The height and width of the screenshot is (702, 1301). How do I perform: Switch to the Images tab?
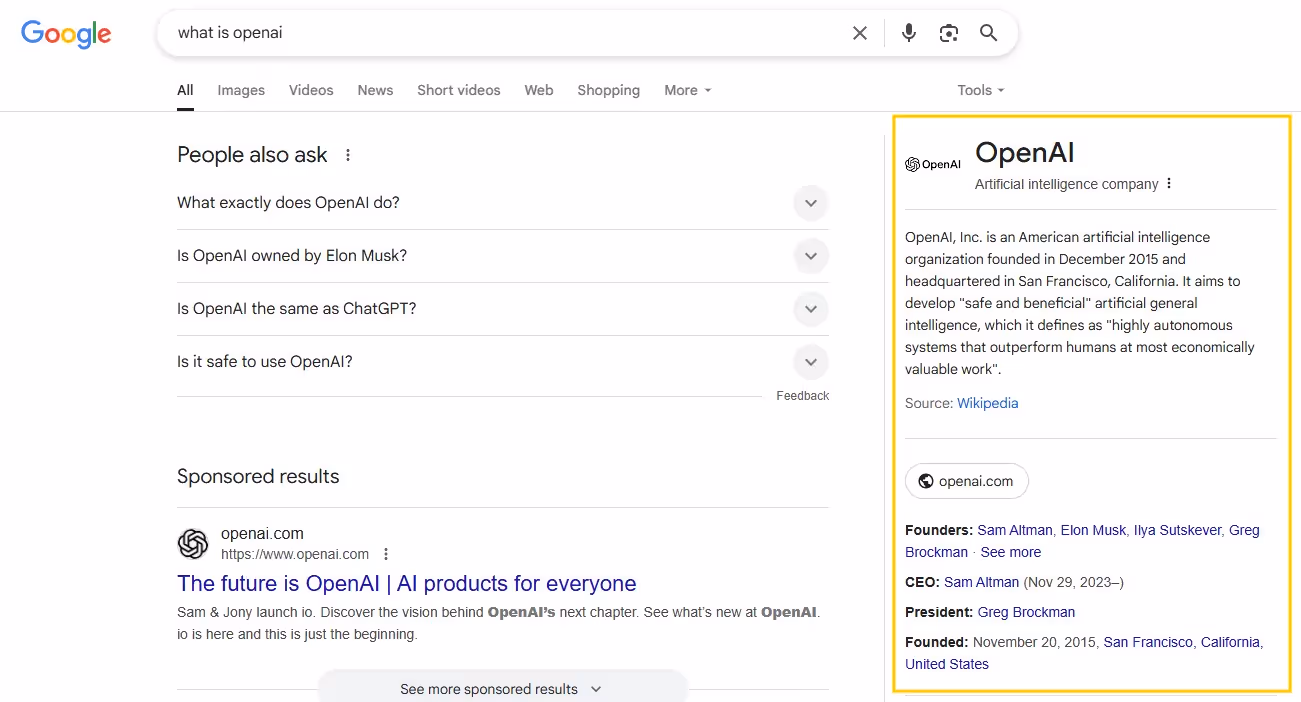[x=241, y=90]
